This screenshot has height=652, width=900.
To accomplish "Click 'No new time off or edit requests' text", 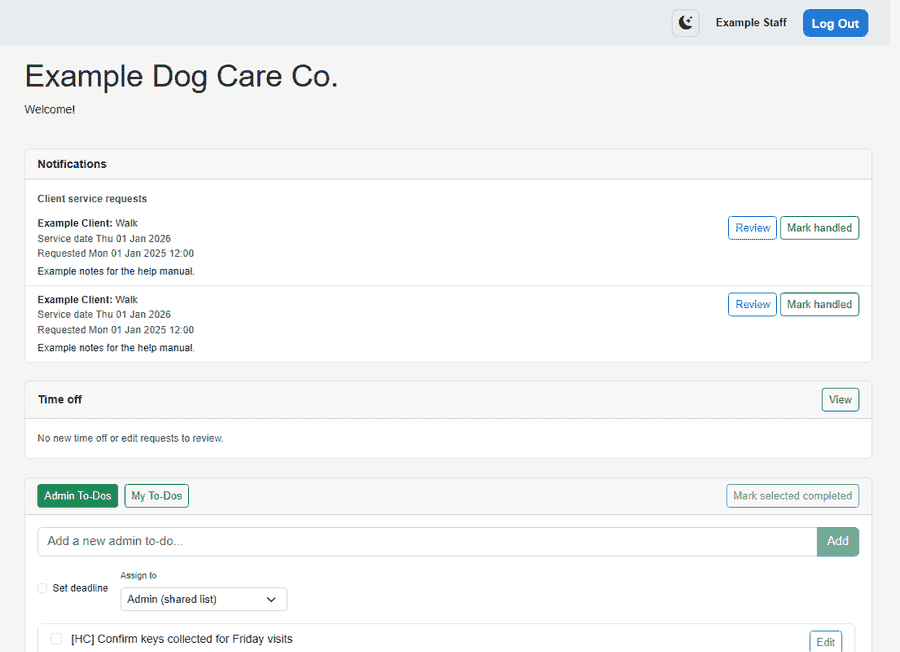I will point(130,438).
